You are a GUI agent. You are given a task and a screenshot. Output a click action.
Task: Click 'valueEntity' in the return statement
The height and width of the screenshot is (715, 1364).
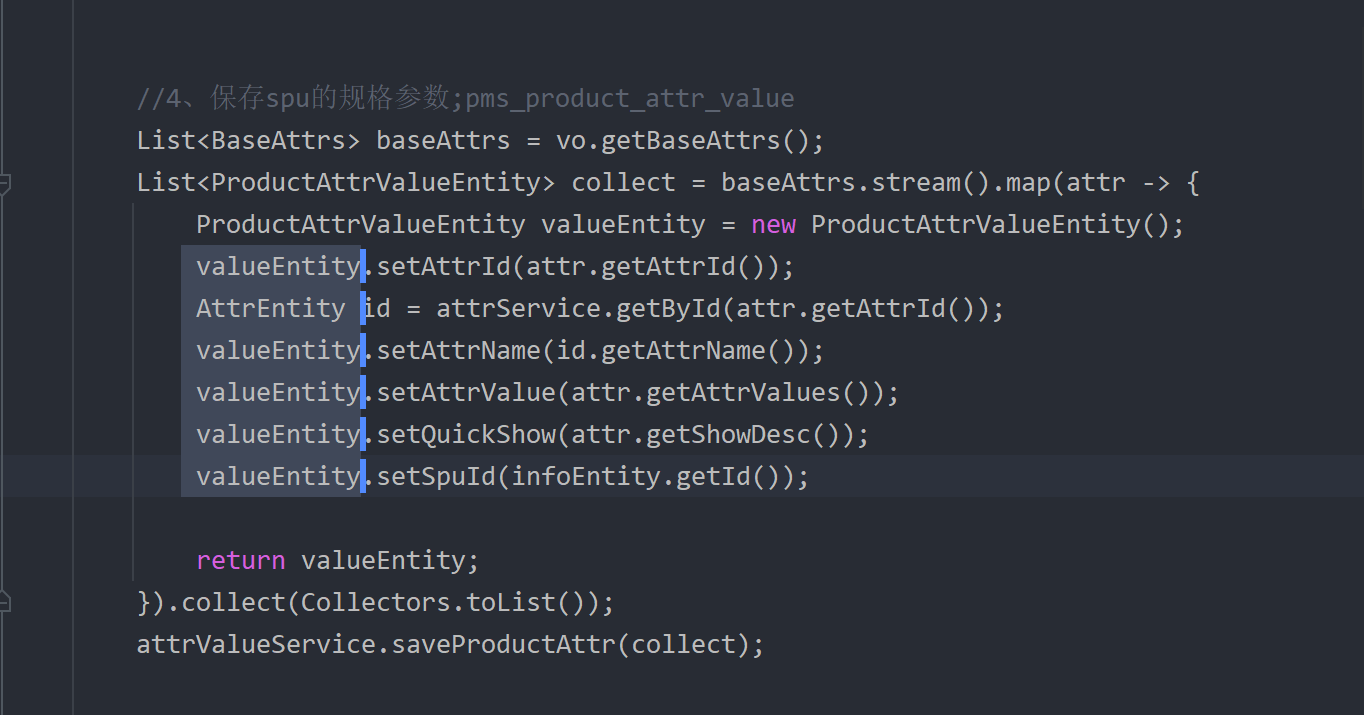click(383, 560)
